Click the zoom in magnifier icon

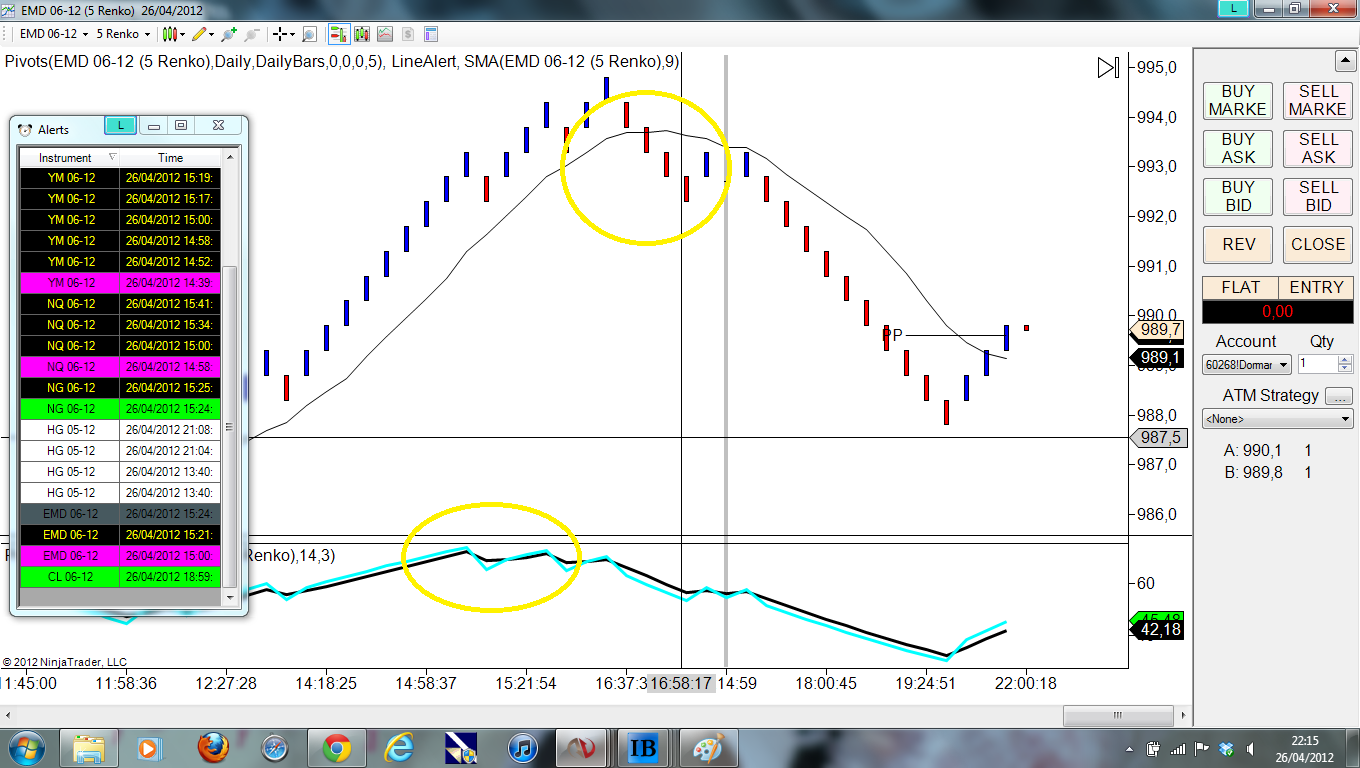[229, 34]
